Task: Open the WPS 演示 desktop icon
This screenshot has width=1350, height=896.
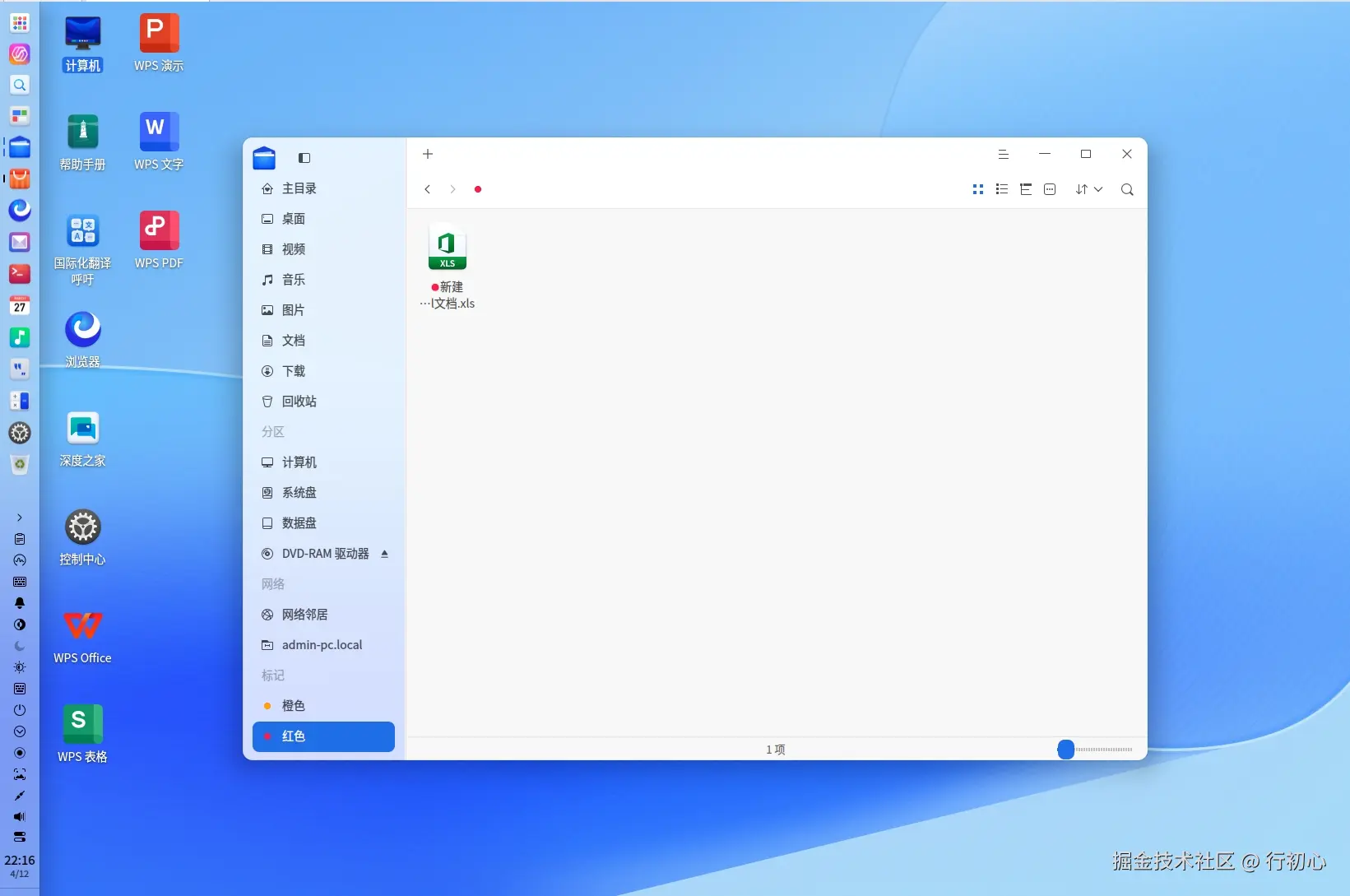Action: click(159, 43)
